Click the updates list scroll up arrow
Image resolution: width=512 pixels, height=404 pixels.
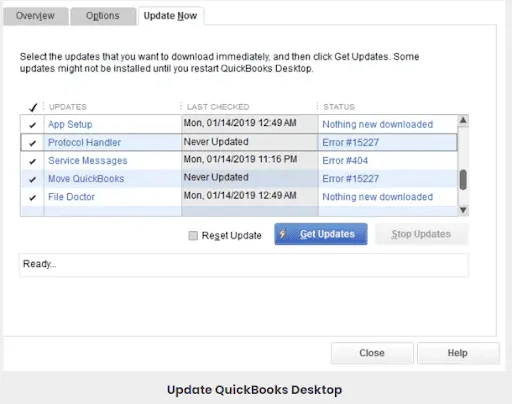[x=463, y=120]
